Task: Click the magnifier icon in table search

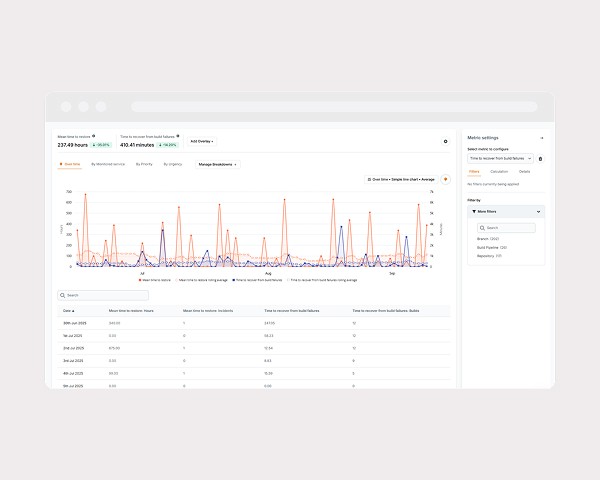Action: coord(63,295)
